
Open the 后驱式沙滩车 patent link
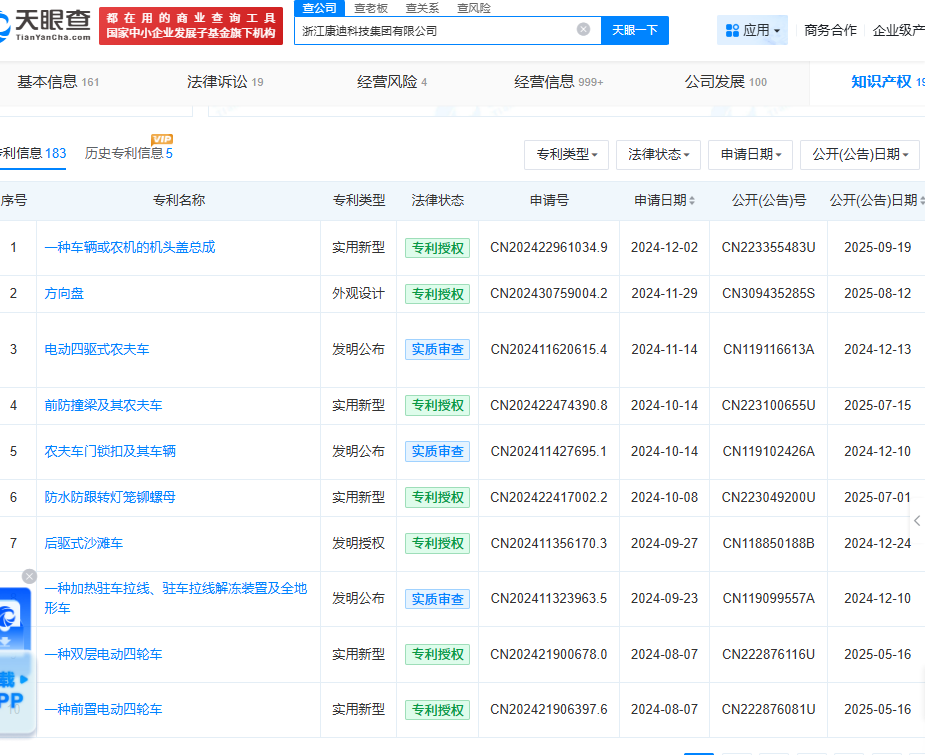83,543
